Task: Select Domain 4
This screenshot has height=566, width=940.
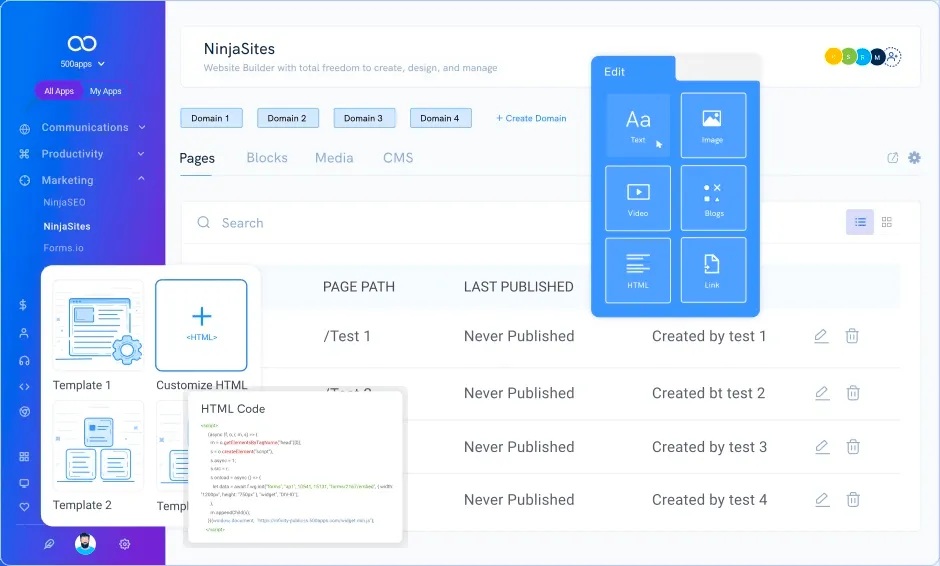Action: tap(441, 118)
